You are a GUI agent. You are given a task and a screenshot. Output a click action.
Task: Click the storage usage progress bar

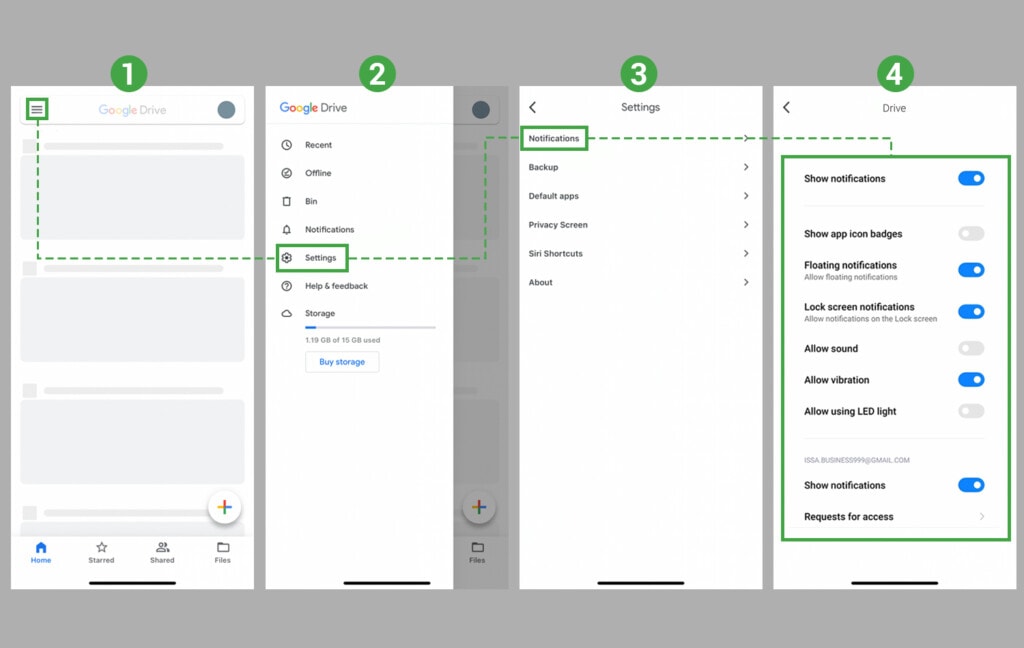(370, 327)
